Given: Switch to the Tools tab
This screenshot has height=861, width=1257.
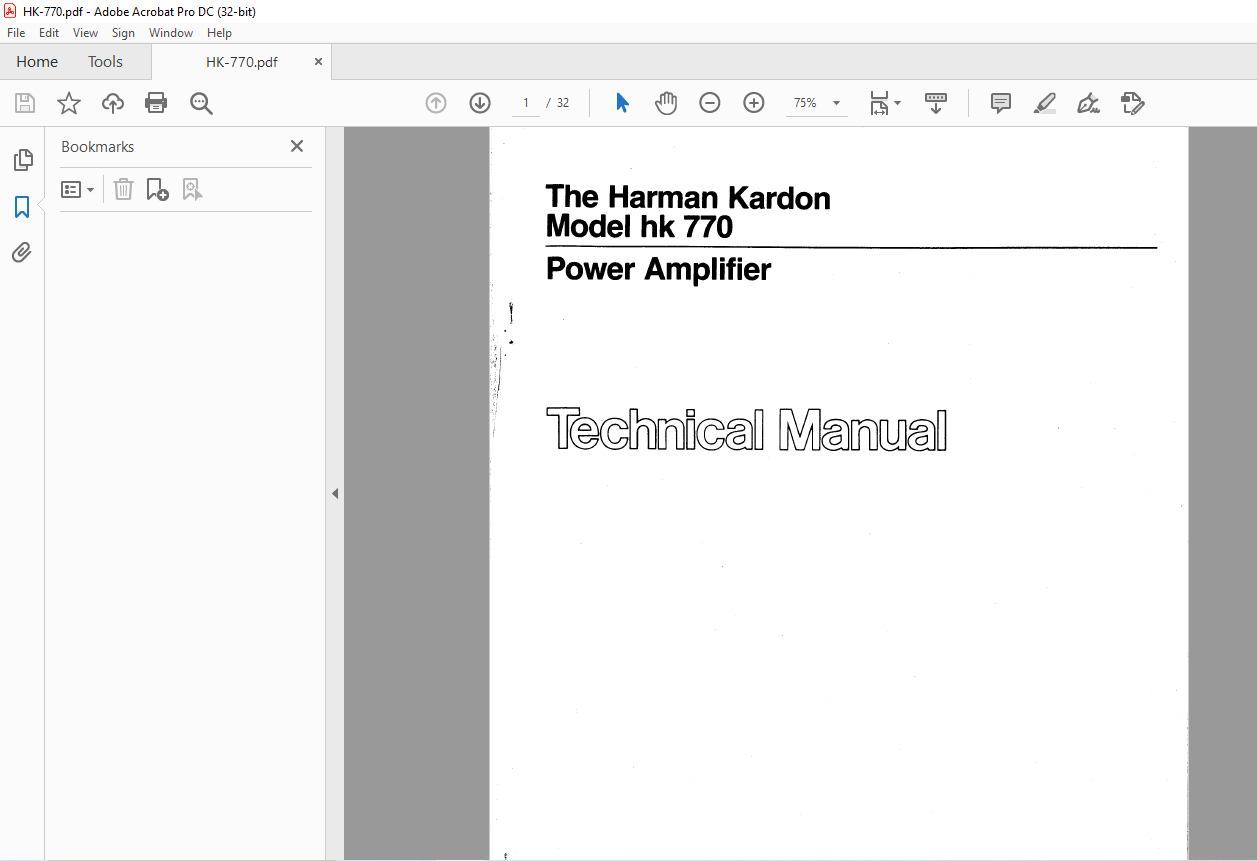Looking at the screenshot, I should click(105, 62).
